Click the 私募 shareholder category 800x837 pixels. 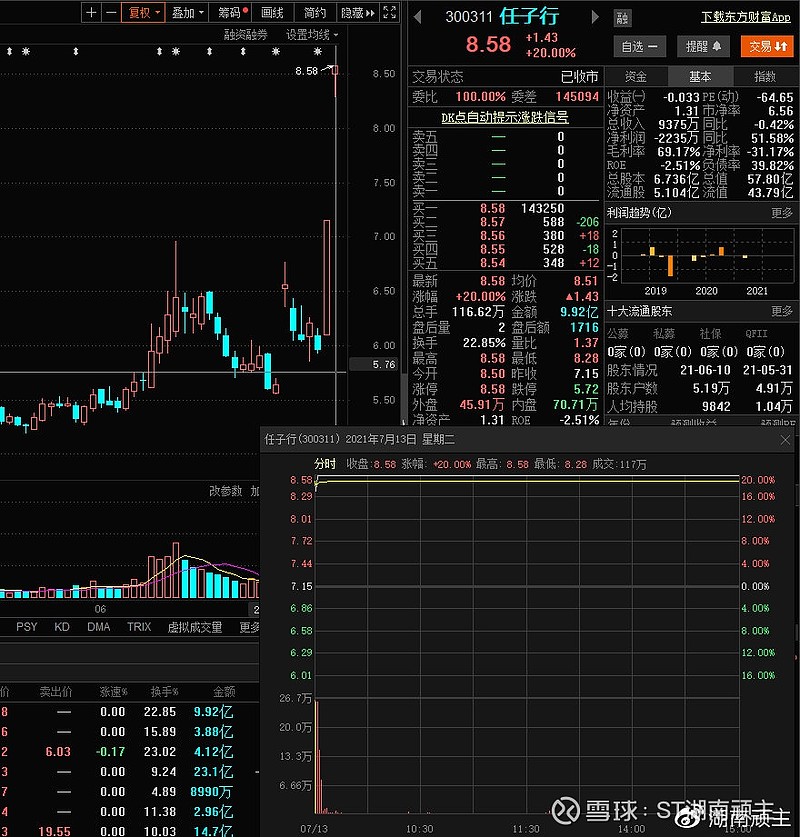pyautogui.click(x=664, y=334)
